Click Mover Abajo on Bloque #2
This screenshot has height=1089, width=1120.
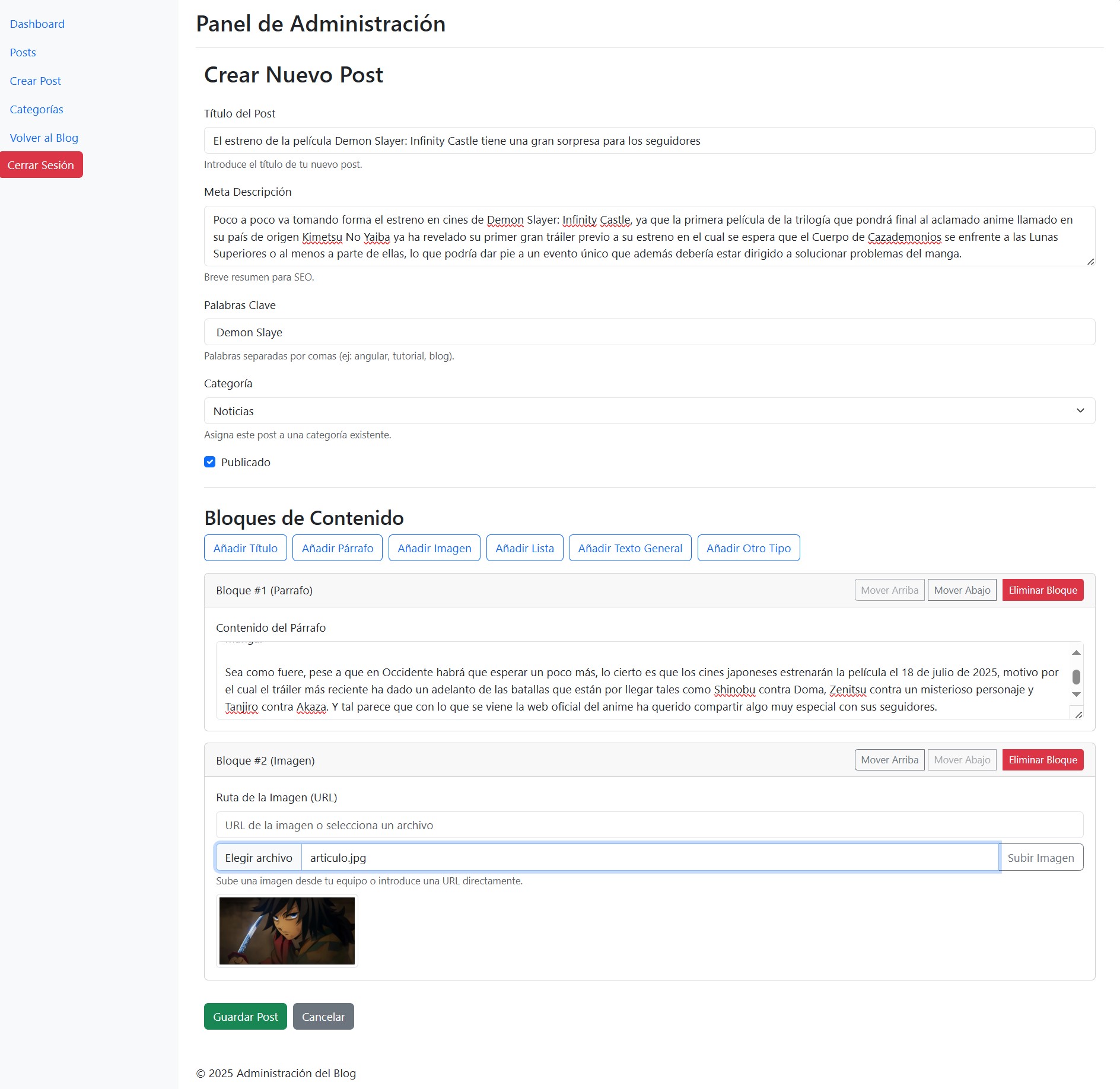962,760
